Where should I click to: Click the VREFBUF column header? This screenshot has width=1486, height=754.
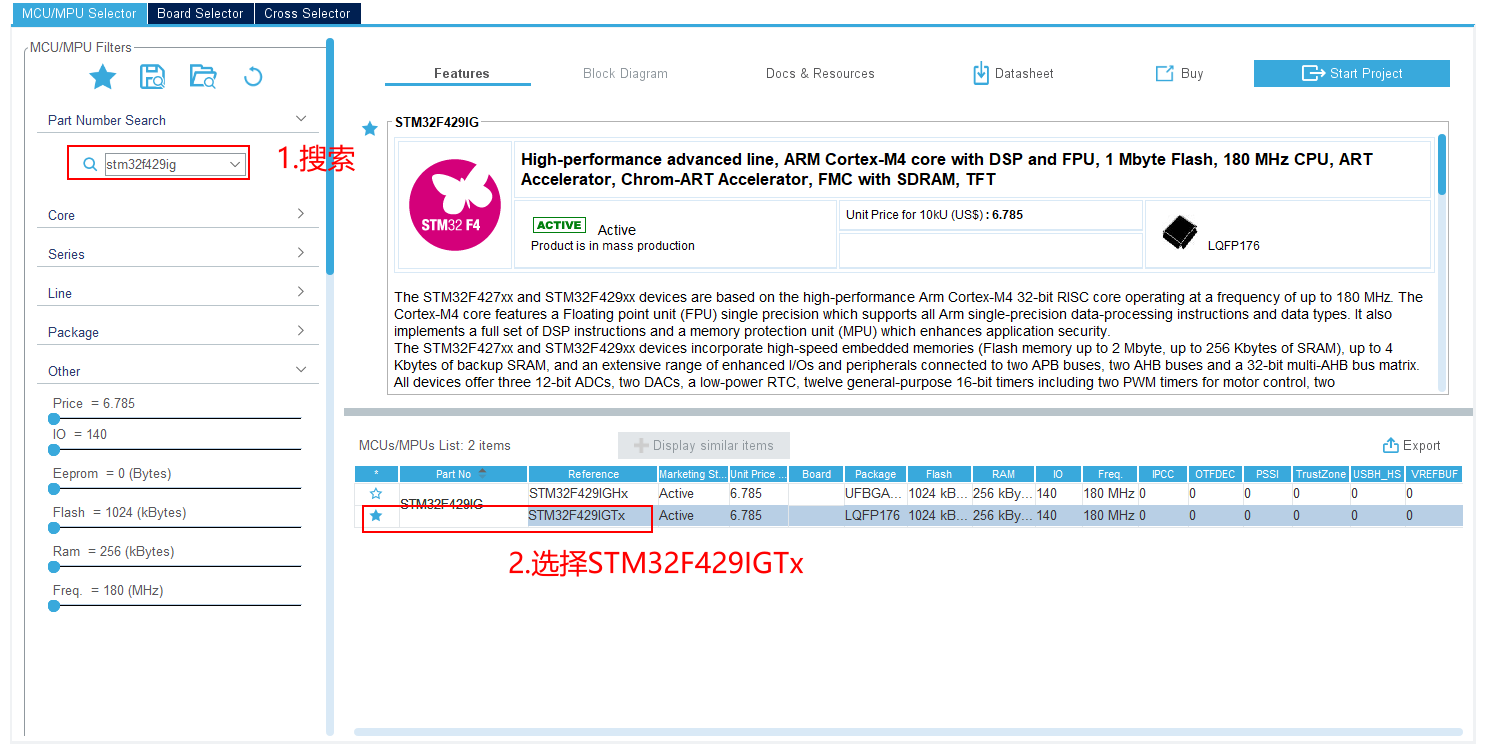tap(1434, 474)
